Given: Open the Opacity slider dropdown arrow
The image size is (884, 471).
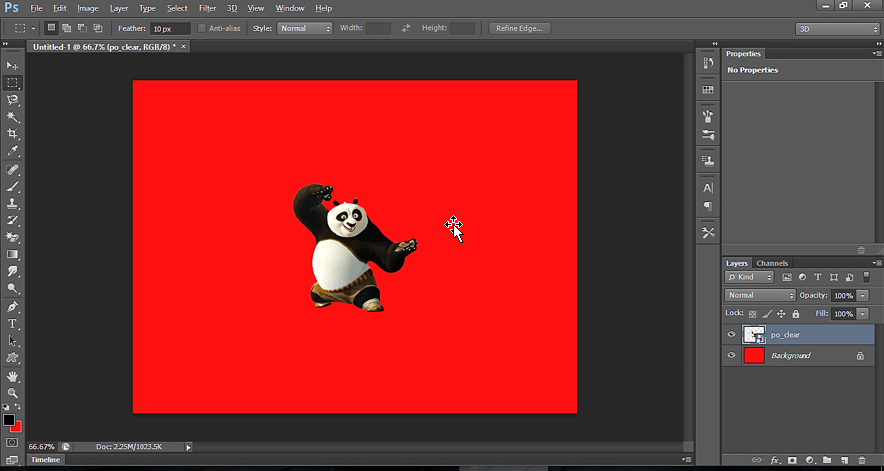Looking at the screenshot, I should click(863, 296).
